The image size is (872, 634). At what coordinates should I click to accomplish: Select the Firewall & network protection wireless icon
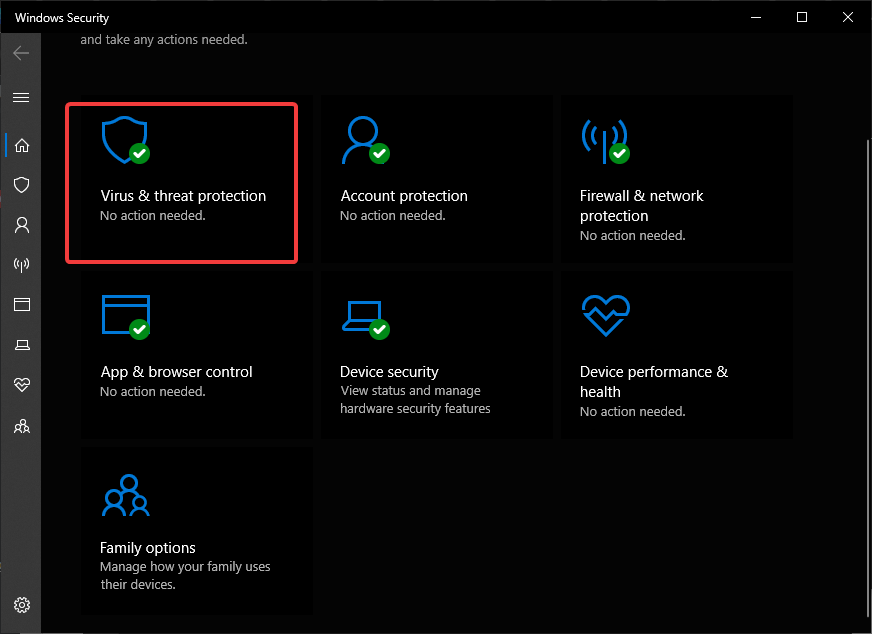(21, 265)
